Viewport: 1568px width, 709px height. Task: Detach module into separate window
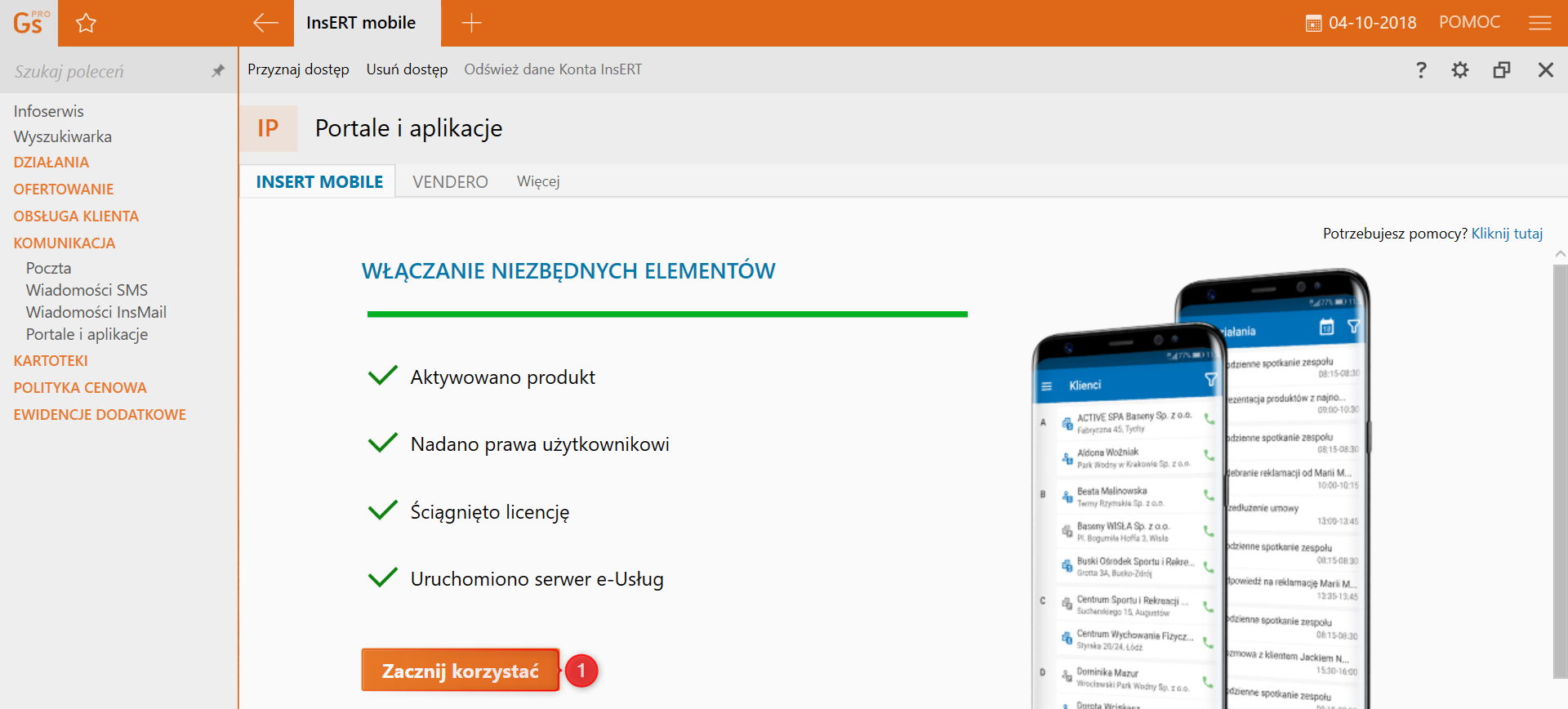click(x=1501, y=70)
